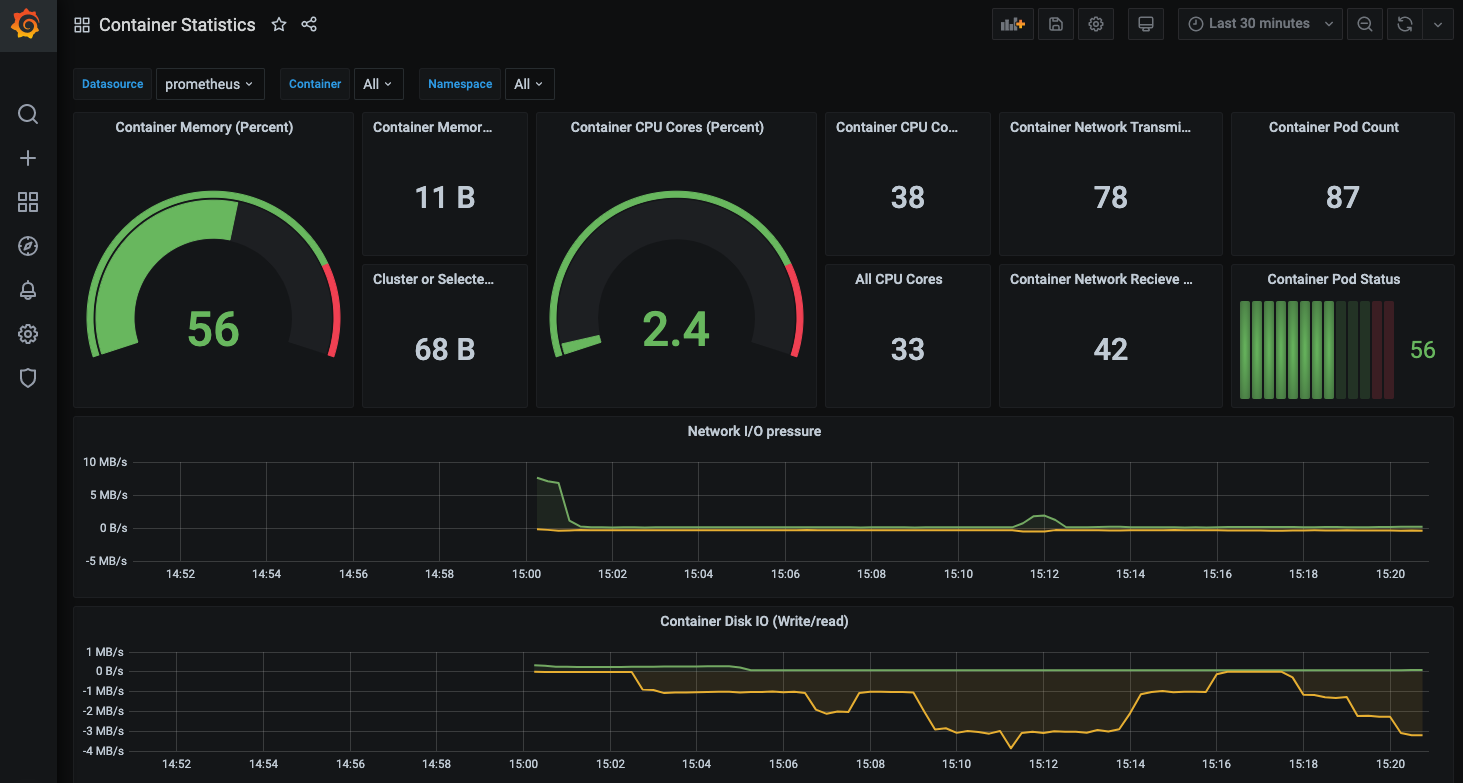Screen dimensions: 1463x783
Task: Zoom out the time range
Action: (1365, 24)
